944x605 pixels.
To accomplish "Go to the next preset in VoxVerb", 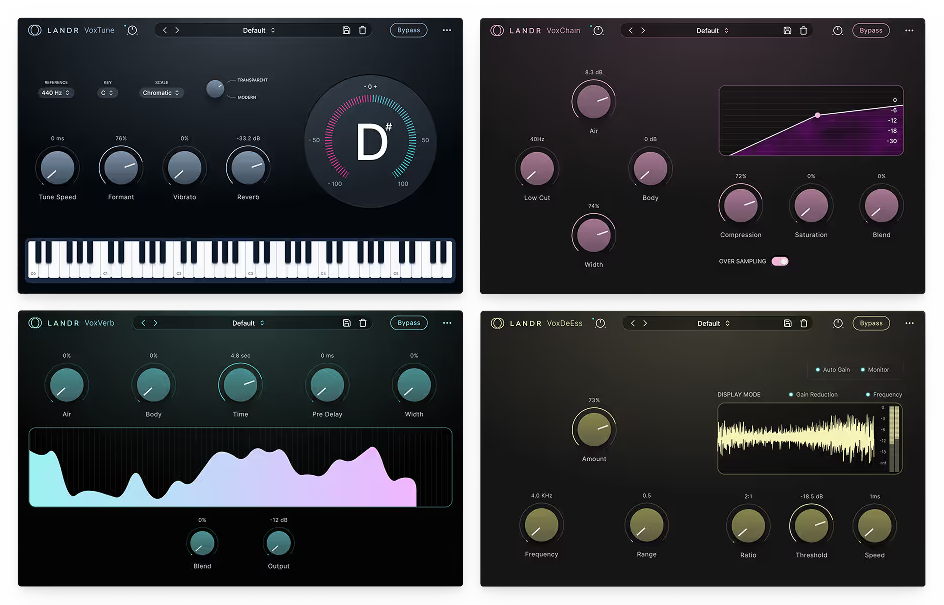I will coord(155,323).
